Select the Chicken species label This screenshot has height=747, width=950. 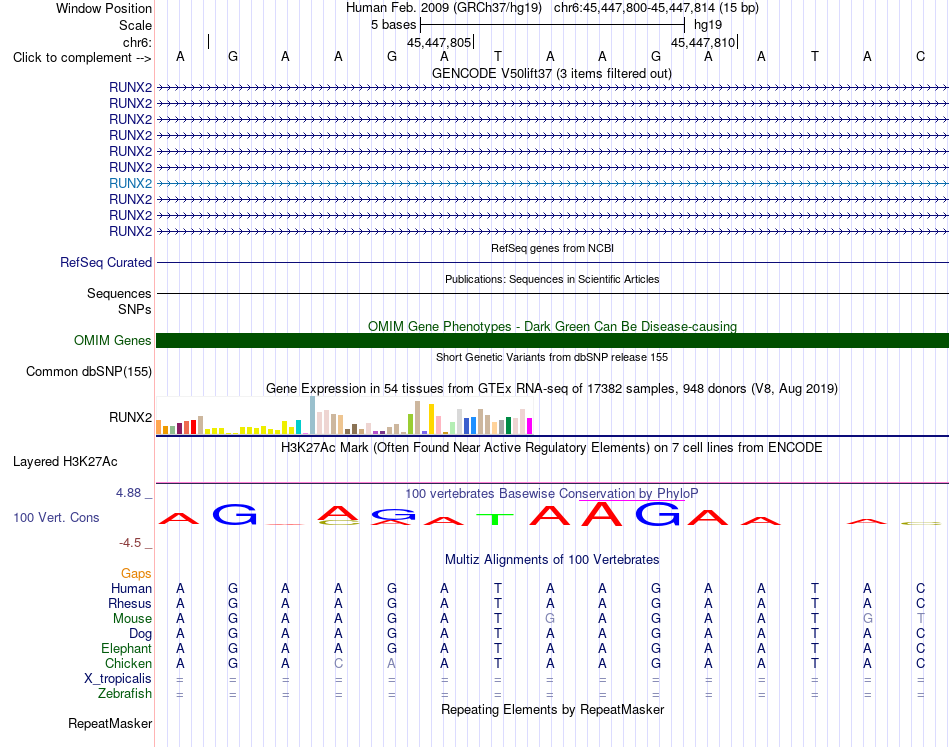pyautogui.click(x=128, y=664)
